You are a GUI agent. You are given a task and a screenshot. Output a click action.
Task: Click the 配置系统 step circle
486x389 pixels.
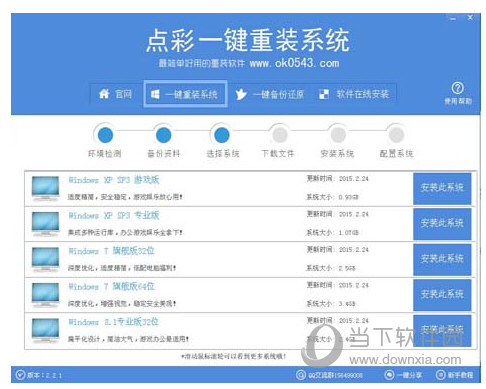396,135
